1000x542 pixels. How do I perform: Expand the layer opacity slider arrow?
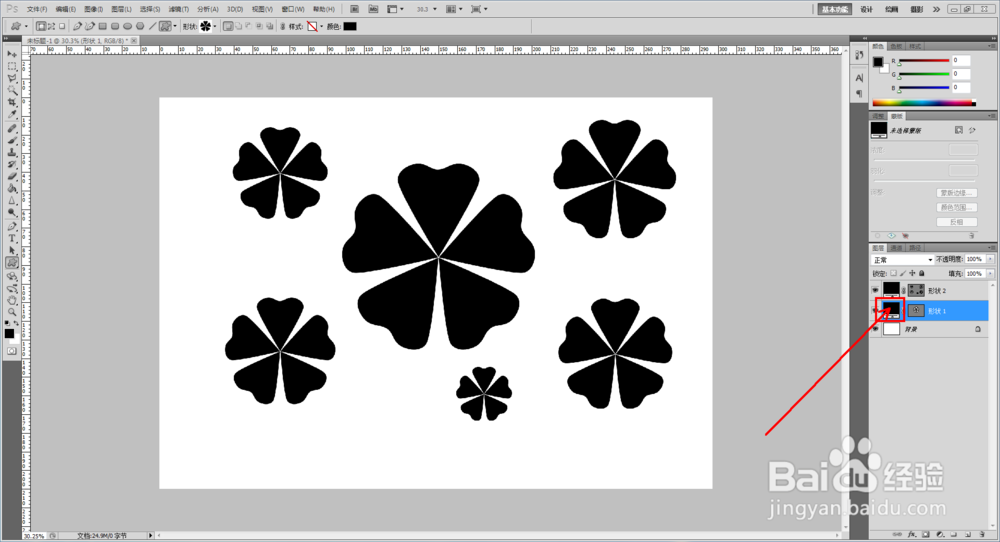[990, 260]
